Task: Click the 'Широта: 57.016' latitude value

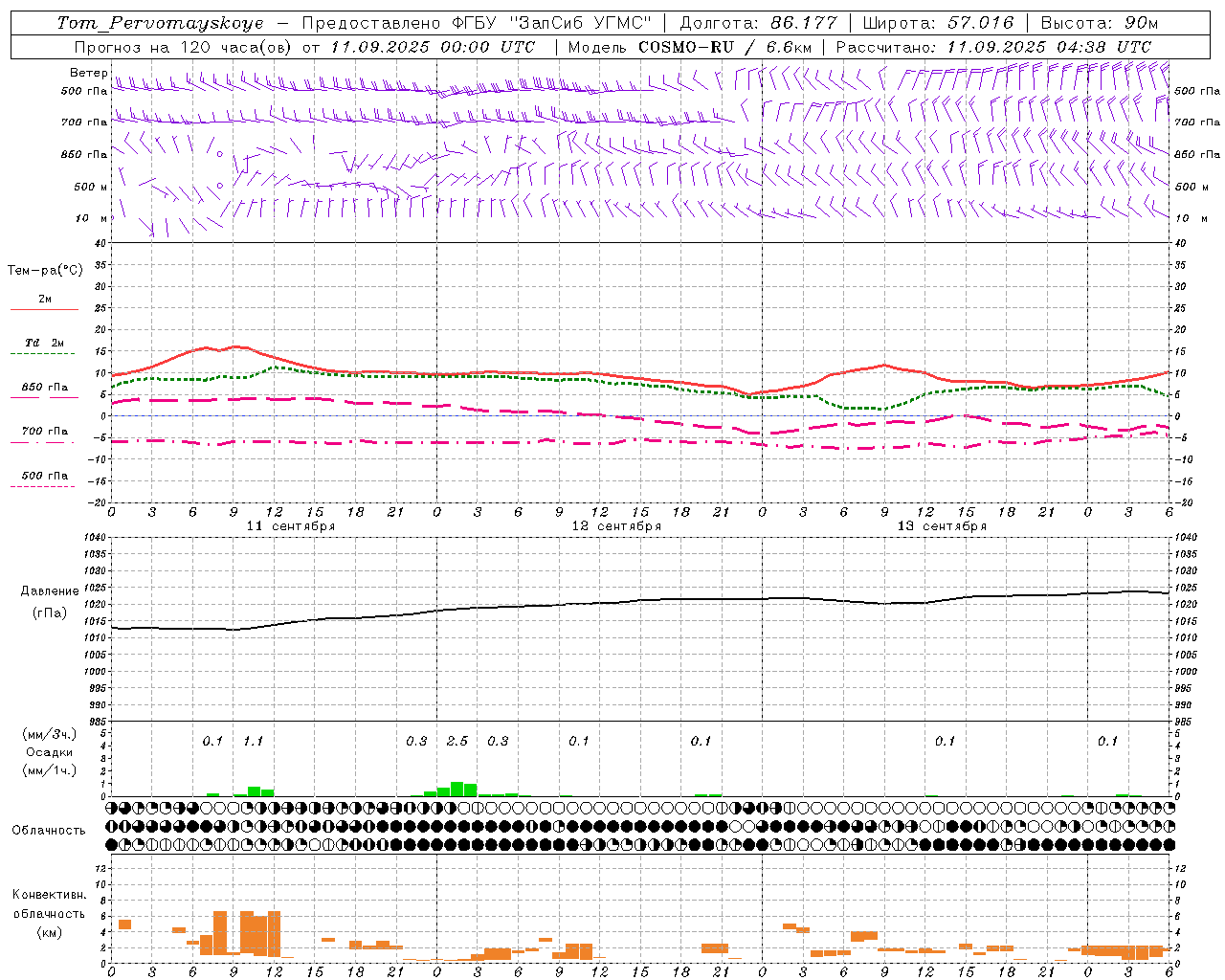Action: pos(938,23)
